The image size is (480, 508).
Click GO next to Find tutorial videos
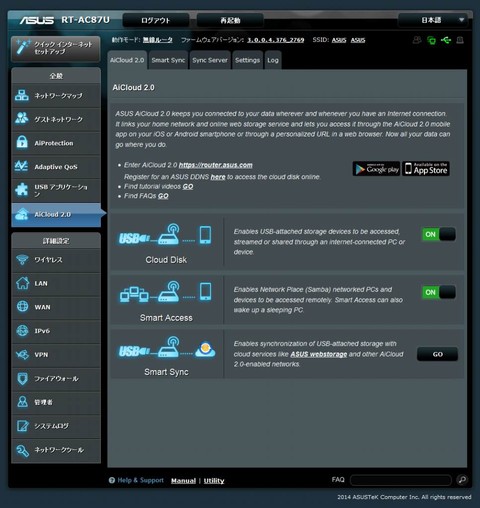tap(188, 186)
